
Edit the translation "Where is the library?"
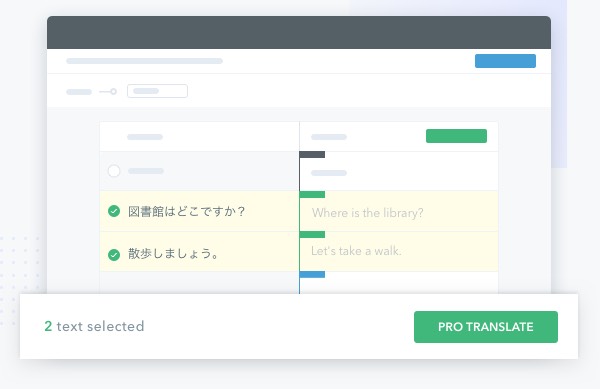pos(367,213)
